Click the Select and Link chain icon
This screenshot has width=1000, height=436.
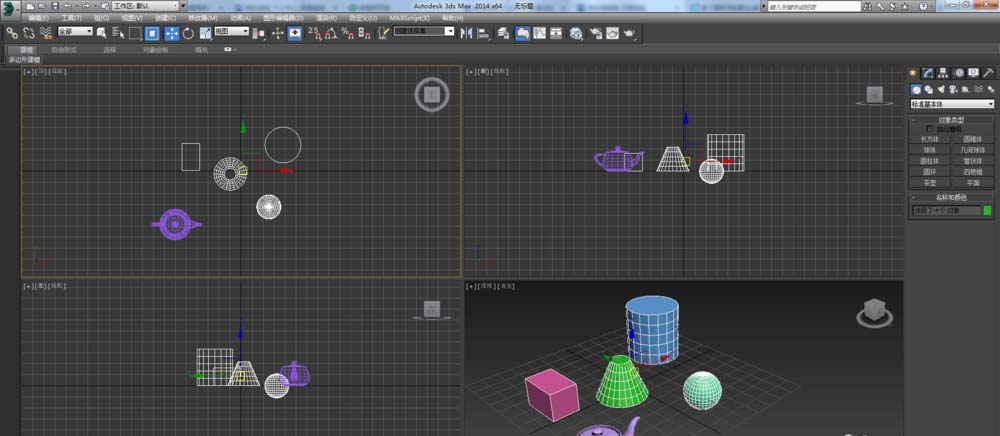point(11,33)
